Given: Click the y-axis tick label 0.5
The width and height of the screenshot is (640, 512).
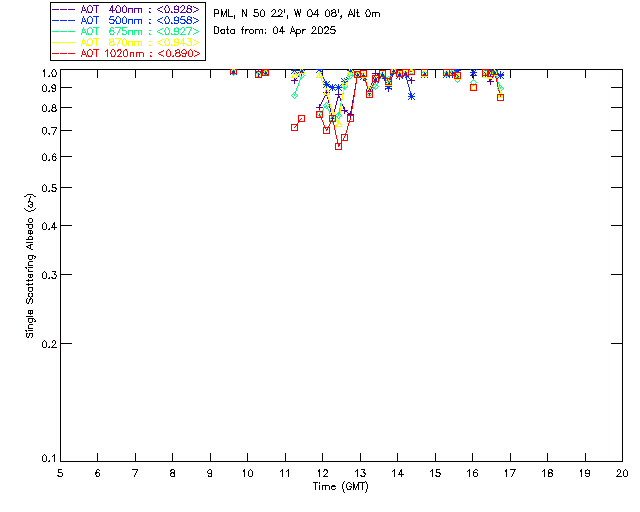Looking at the screenshot, I should point(49,188).
